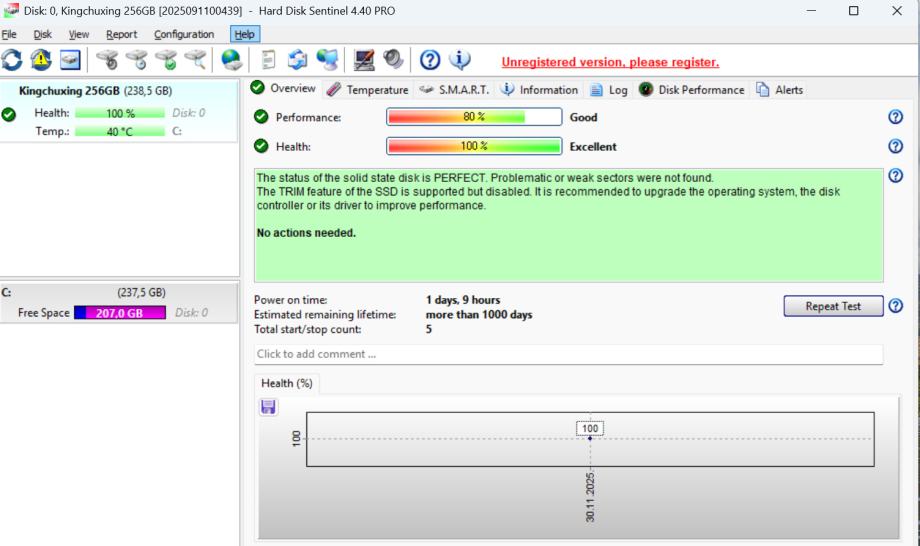Close the Hard Disk Sentinel window

897,11
